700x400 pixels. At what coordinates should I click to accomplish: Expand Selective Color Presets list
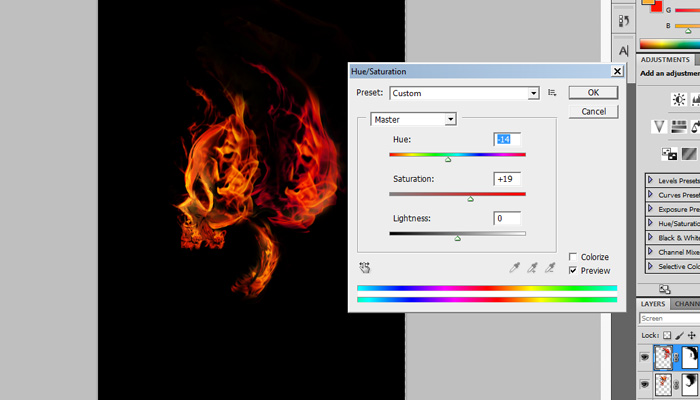click(650, 266)
